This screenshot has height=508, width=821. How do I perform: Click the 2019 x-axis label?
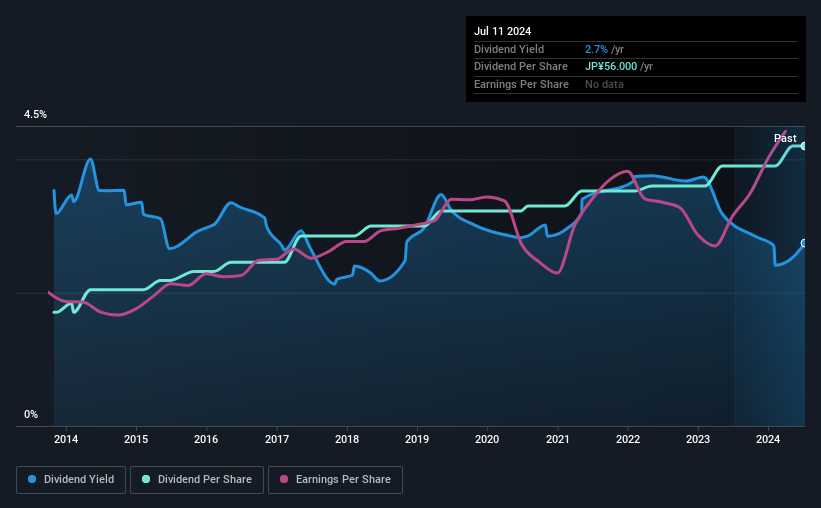click(x=417, y=439)
